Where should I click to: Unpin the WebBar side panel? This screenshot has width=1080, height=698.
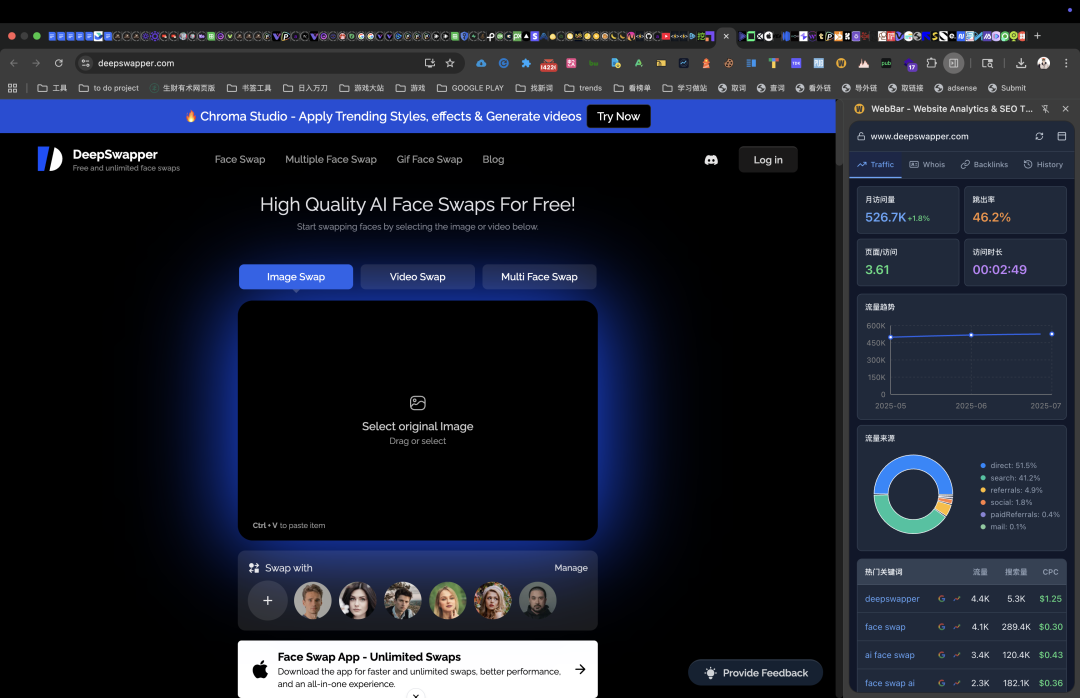tap(1045, 109)
